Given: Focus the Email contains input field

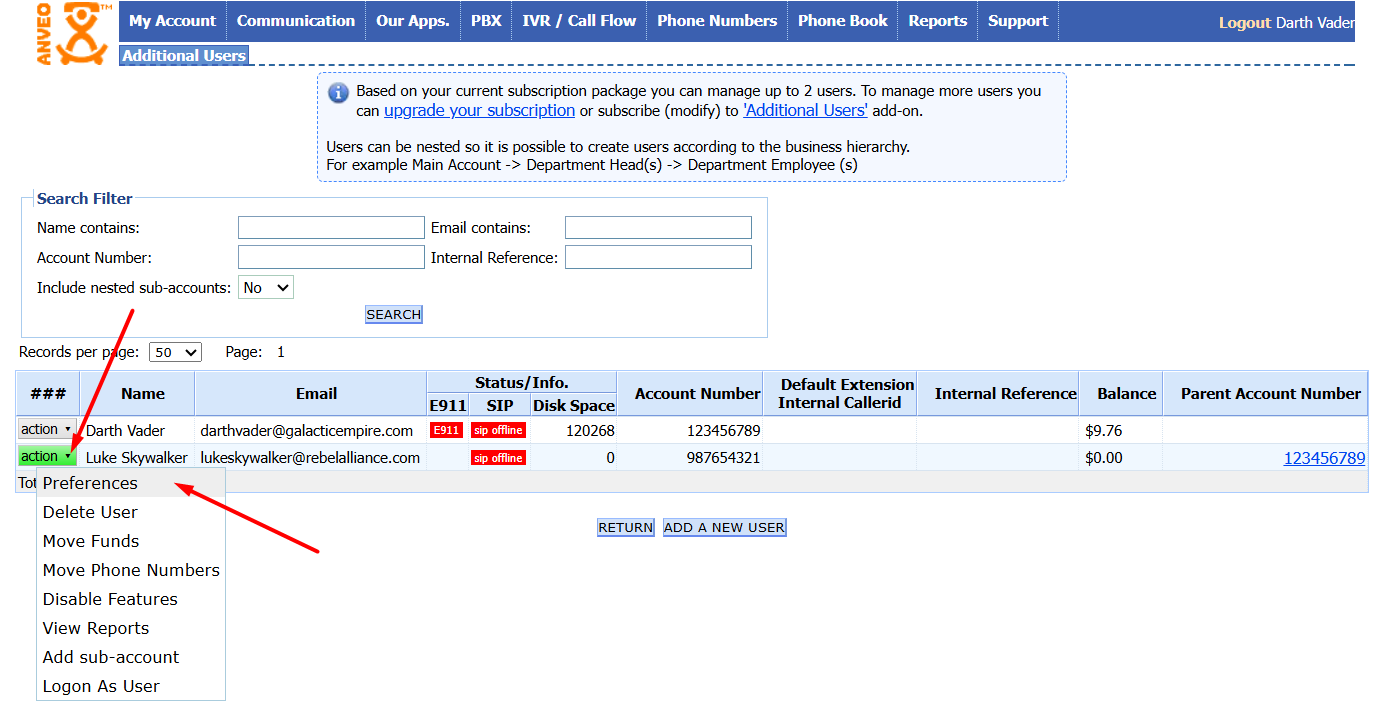Looking at the screenshot, I should 658,228.
